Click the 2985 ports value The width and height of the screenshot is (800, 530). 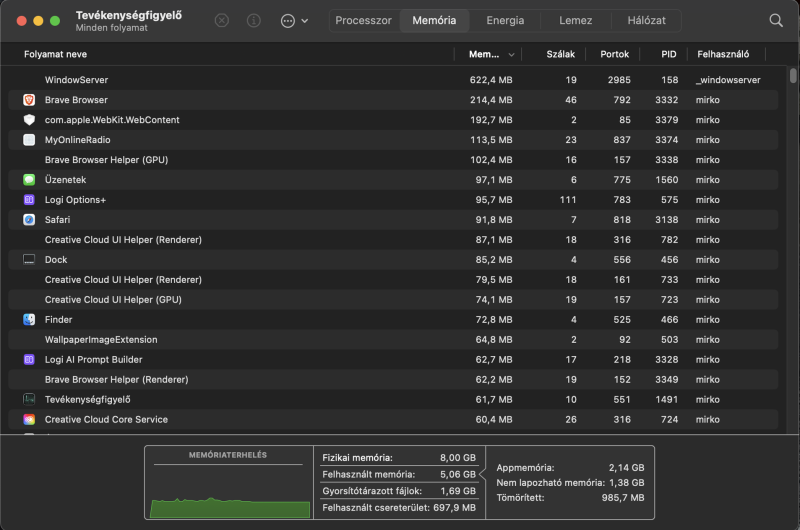point(619,80)
